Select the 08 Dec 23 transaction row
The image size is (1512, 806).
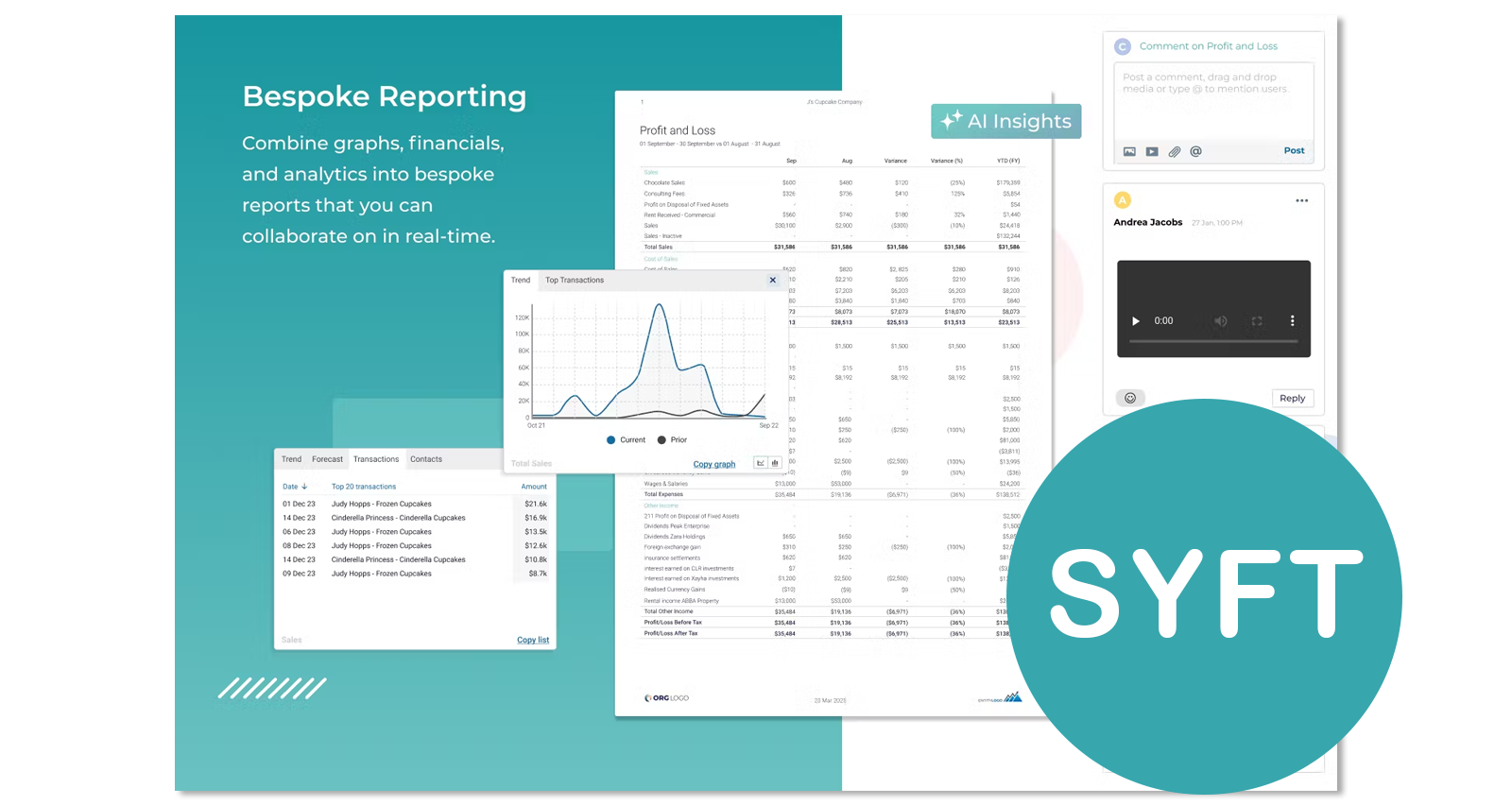click(x=415, y=545)
